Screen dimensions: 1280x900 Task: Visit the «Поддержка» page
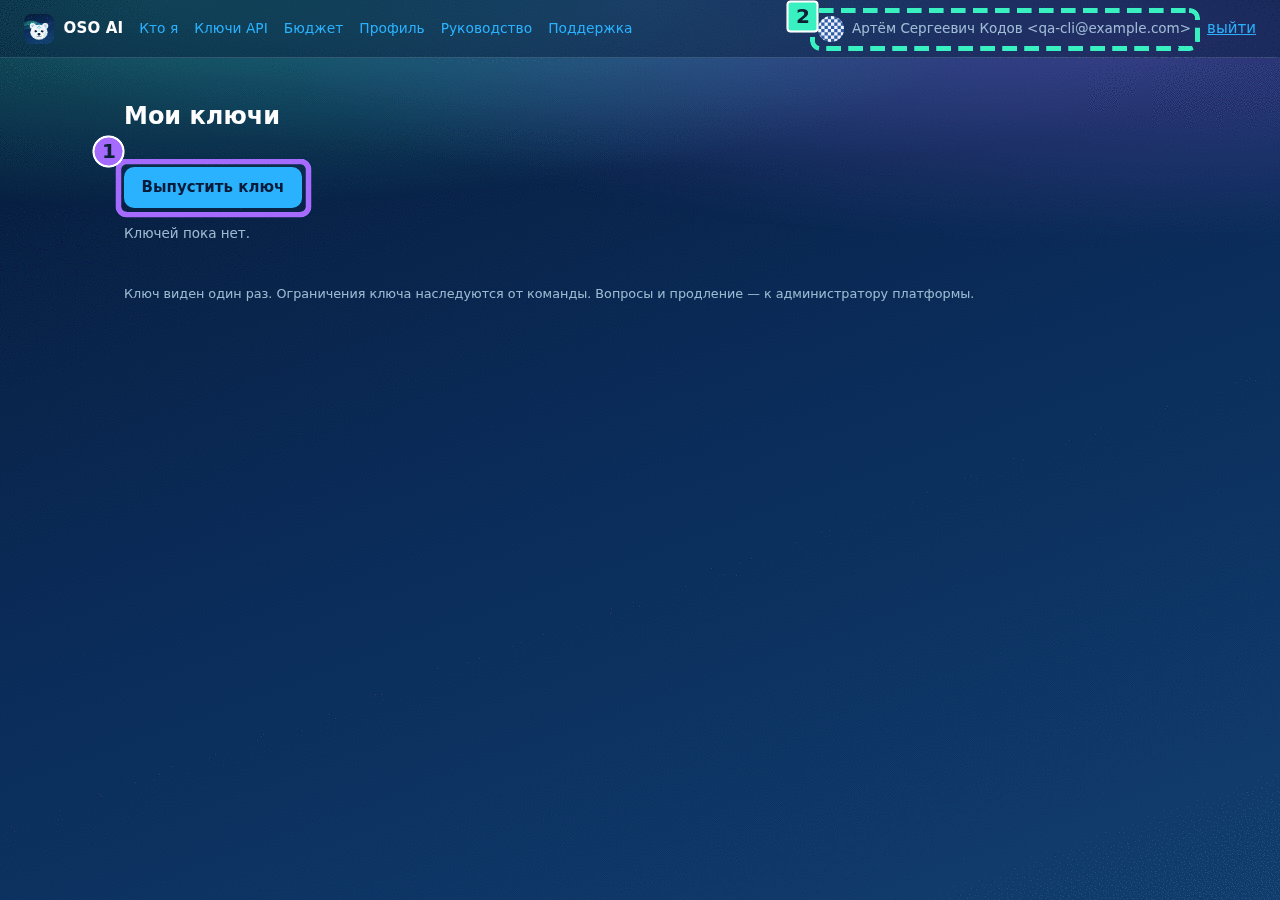(590, 28)
